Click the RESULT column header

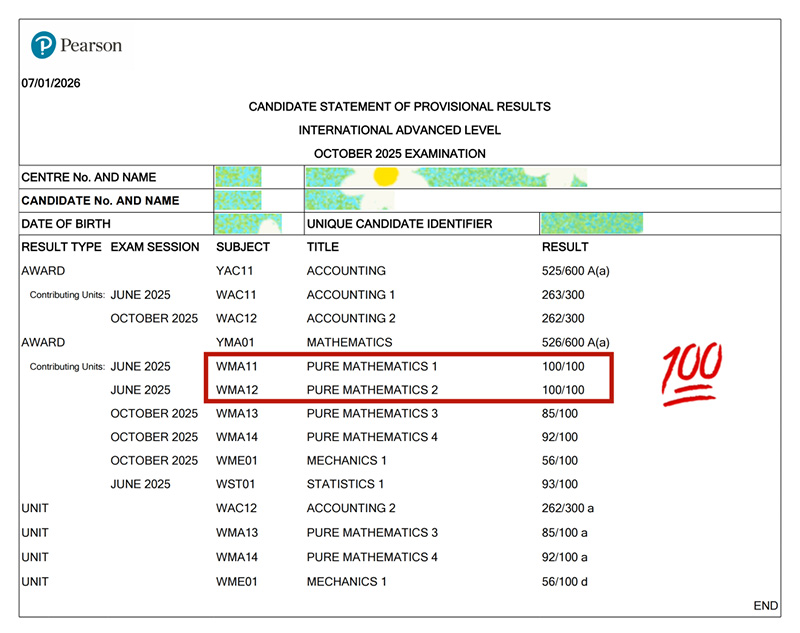pyautogui.click(x=565, y=247)
